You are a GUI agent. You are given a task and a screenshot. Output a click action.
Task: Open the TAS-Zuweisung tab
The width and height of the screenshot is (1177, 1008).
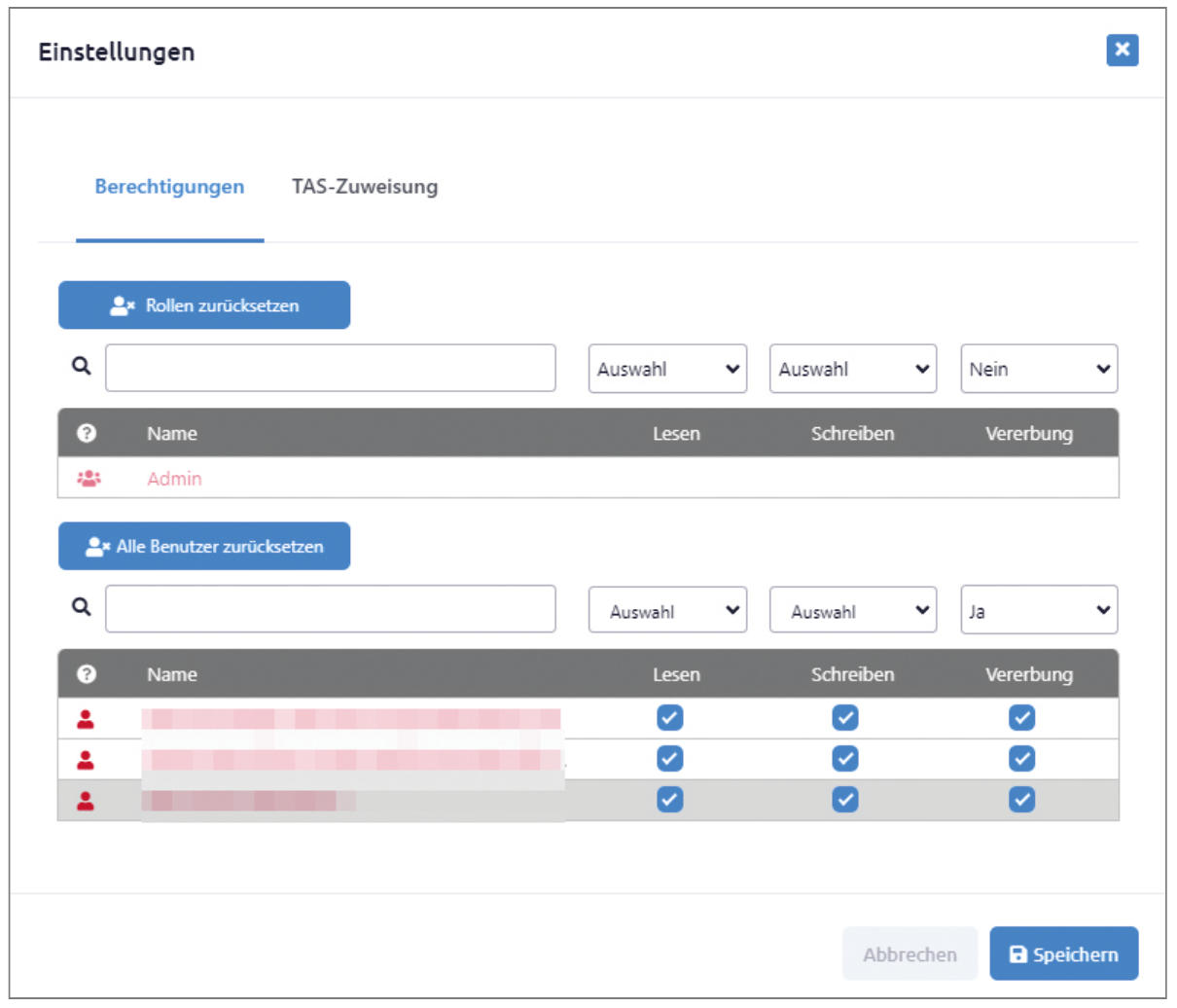click(365, 187)
